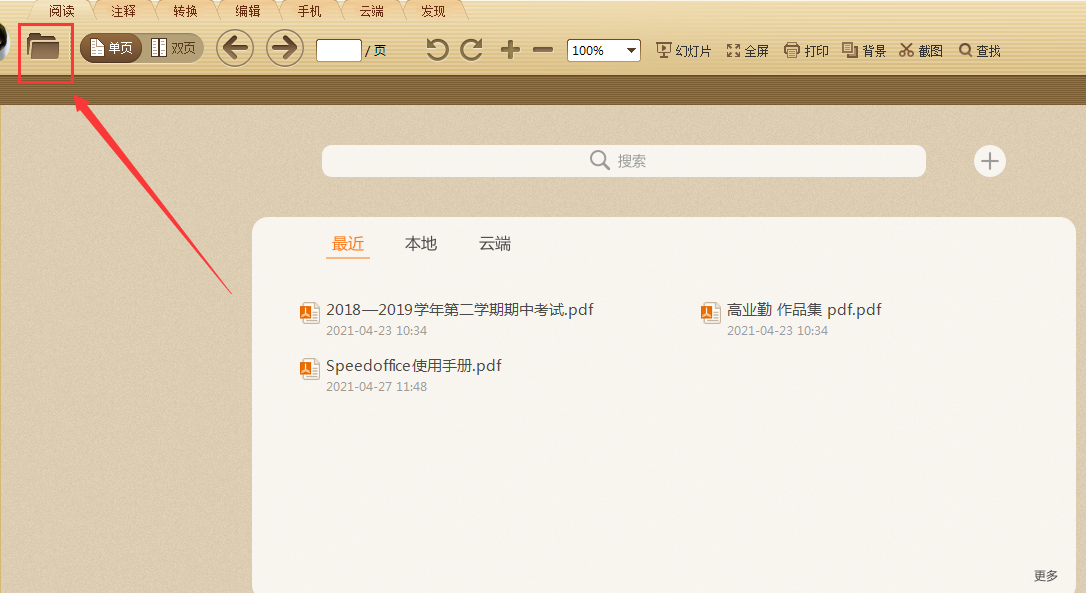This screenshot has height=593, width=1086.
Task: Open a file using the folder icon
Action: coord(45,50)
